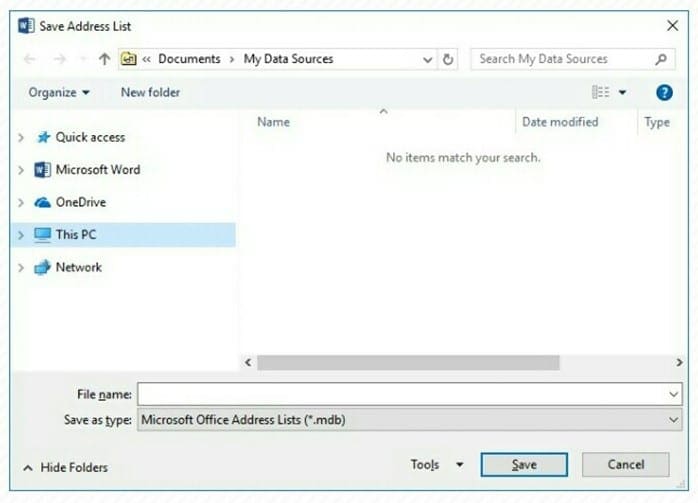698x503 pixels.
Task: Close the Save Address List dialog
Action: pos(672,26)
